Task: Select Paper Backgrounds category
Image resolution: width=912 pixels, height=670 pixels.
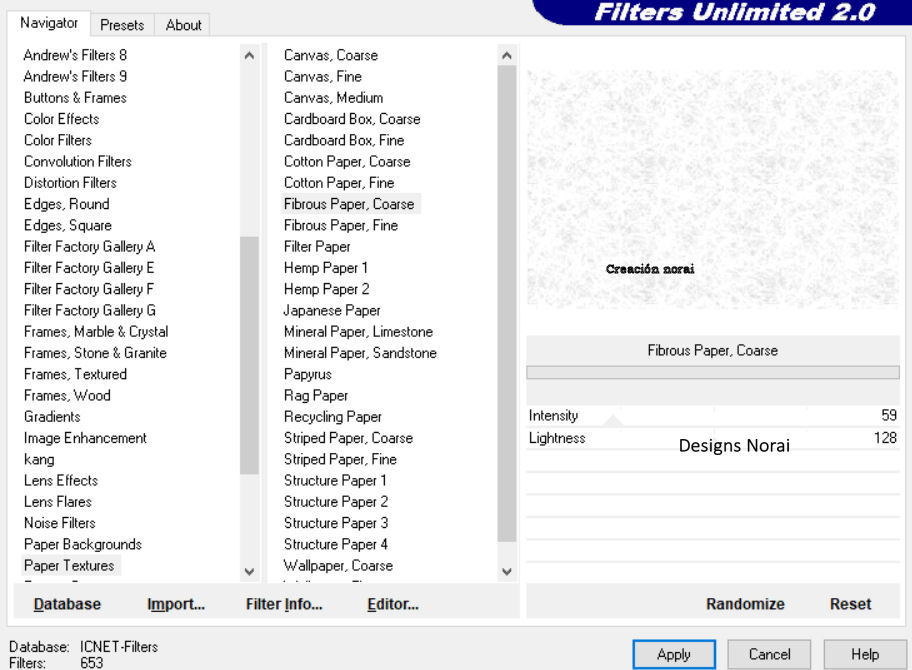Action: point(83,544)
